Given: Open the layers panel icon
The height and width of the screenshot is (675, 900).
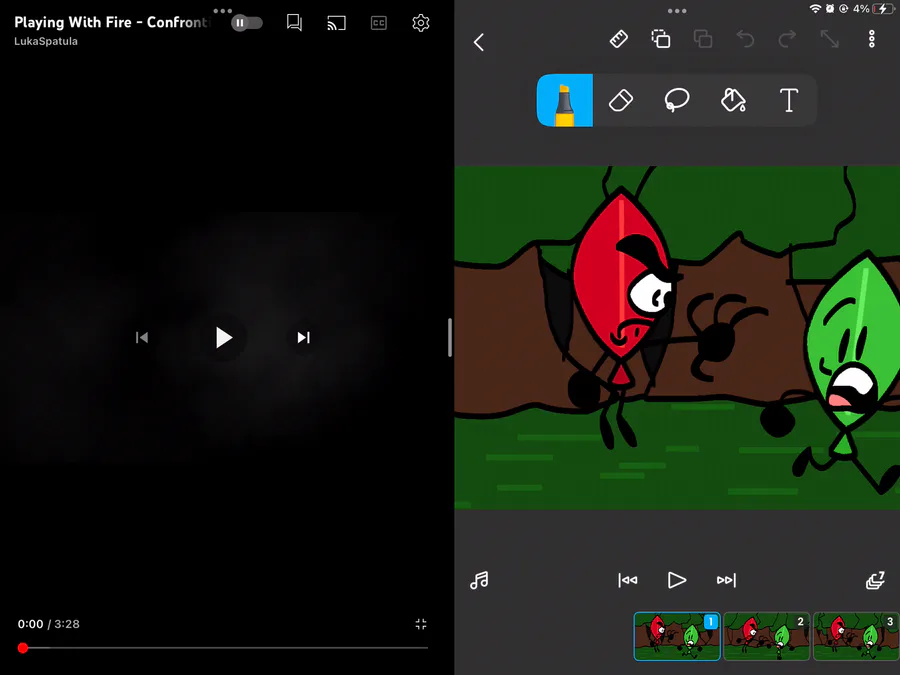Looking at the screenshot, I should 875,580.
